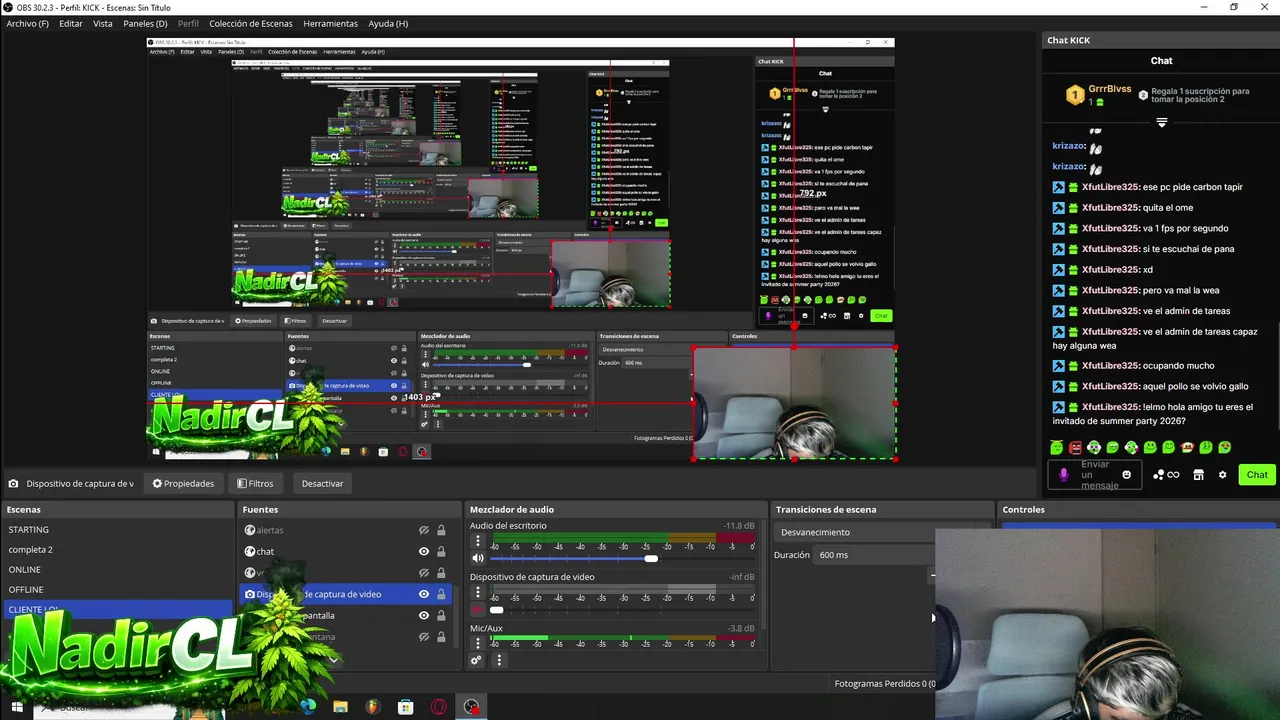This screenshot has height=720, width=1280.
Task: Open the Windows Start menu
Action: [16, 707]
